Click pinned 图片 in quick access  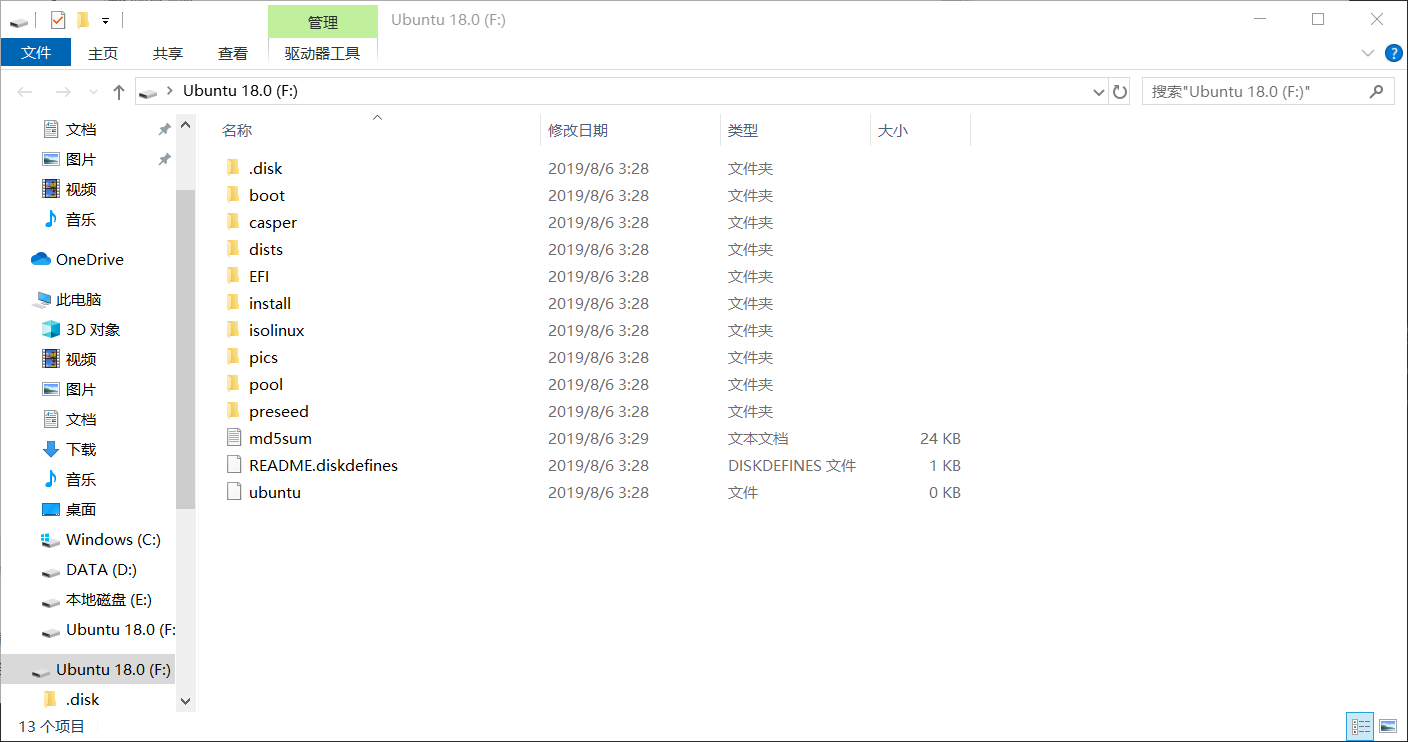pyautogui.click(x=81, y=159)
